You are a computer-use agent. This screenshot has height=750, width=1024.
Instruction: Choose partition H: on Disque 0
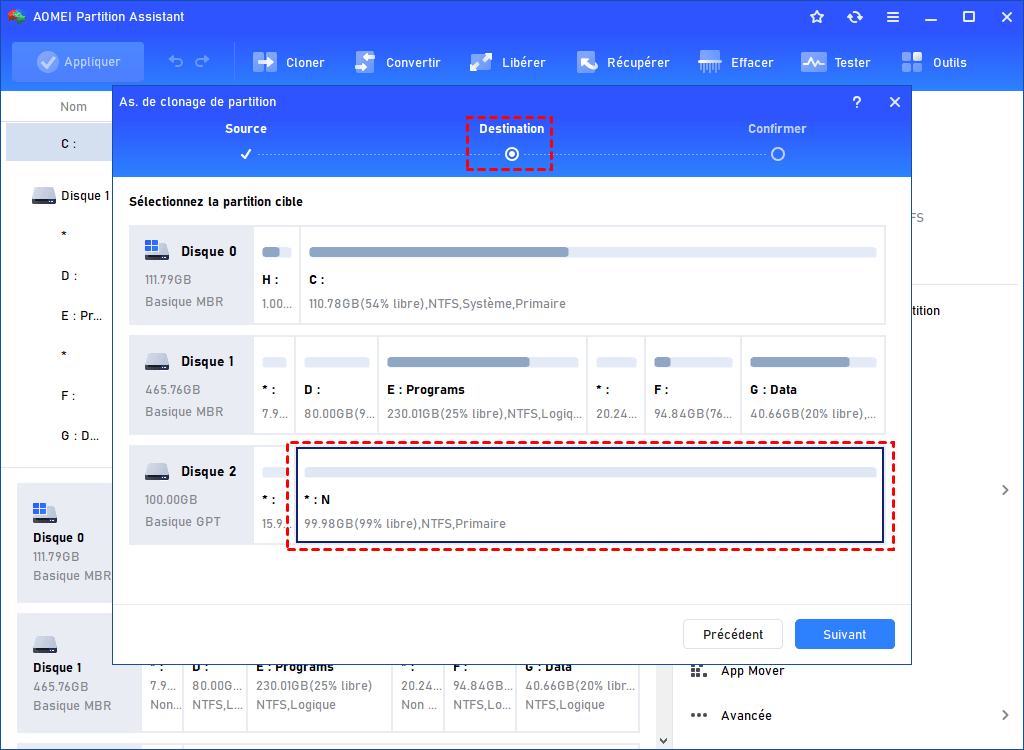pos(277,275)
